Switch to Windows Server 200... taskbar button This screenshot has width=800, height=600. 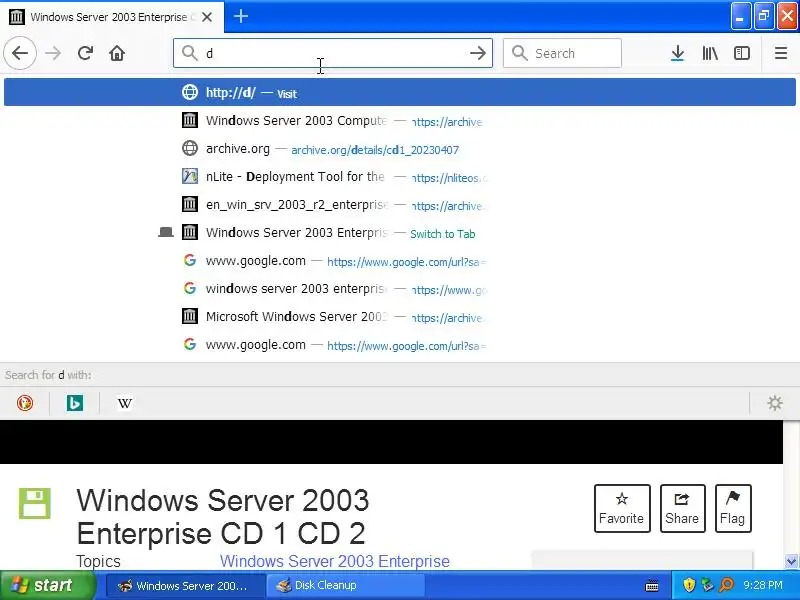click(x=185, y=586)
